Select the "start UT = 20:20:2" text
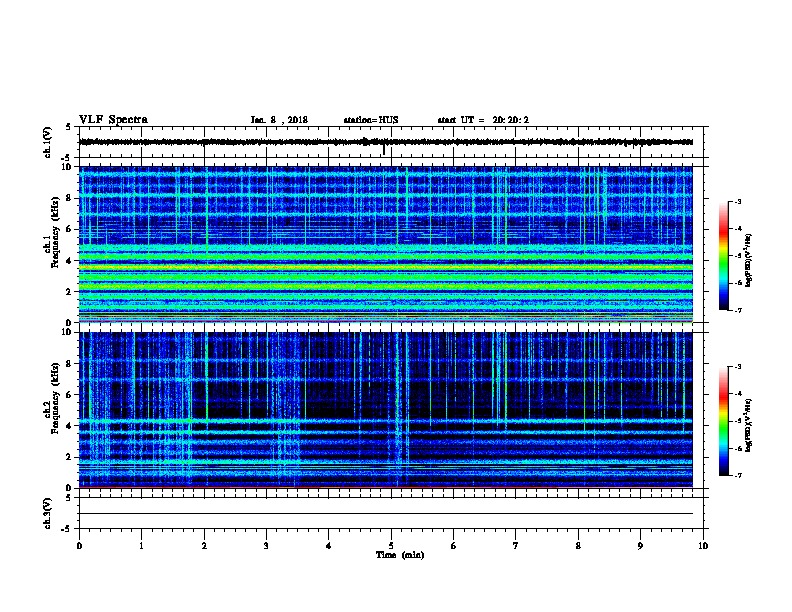The width and height of the screenshot is (792, 612). tap(483, 120)
